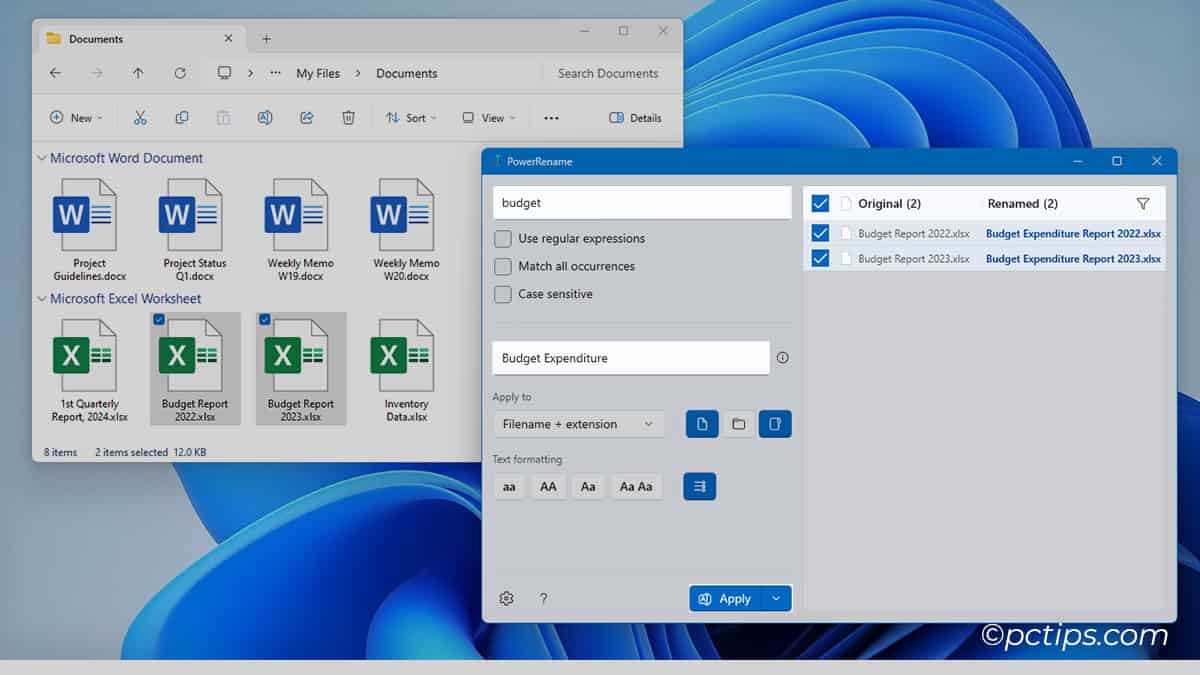
Task: Enable Use regular expressions checkbox
Action: (x=503, y=238)
